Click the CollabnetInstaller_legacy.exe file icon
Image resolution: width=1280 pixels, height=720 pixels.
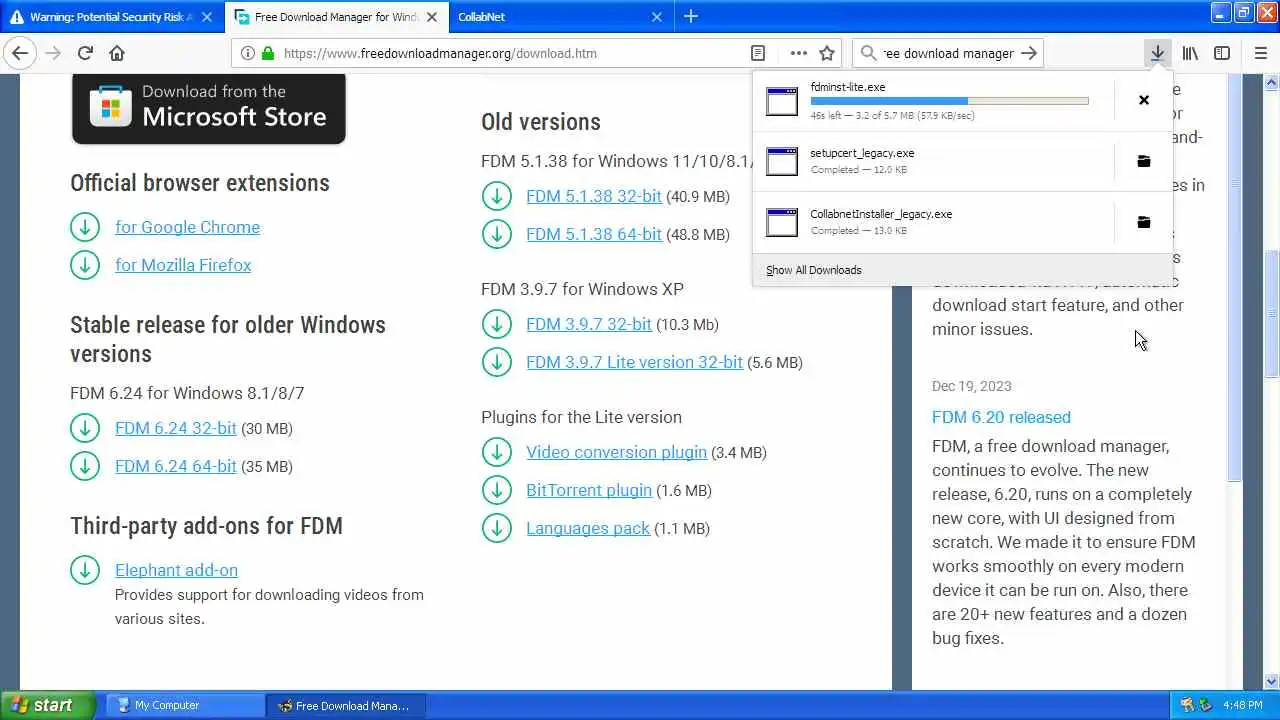click(782, 222)
